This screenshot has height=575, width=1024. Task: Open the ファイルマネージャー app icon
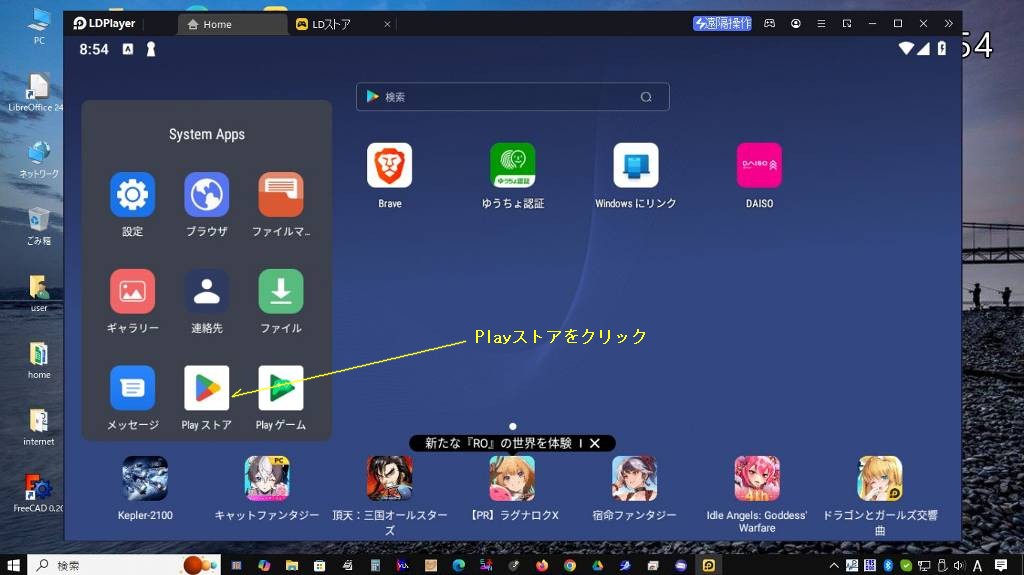(x=281, y=195)
